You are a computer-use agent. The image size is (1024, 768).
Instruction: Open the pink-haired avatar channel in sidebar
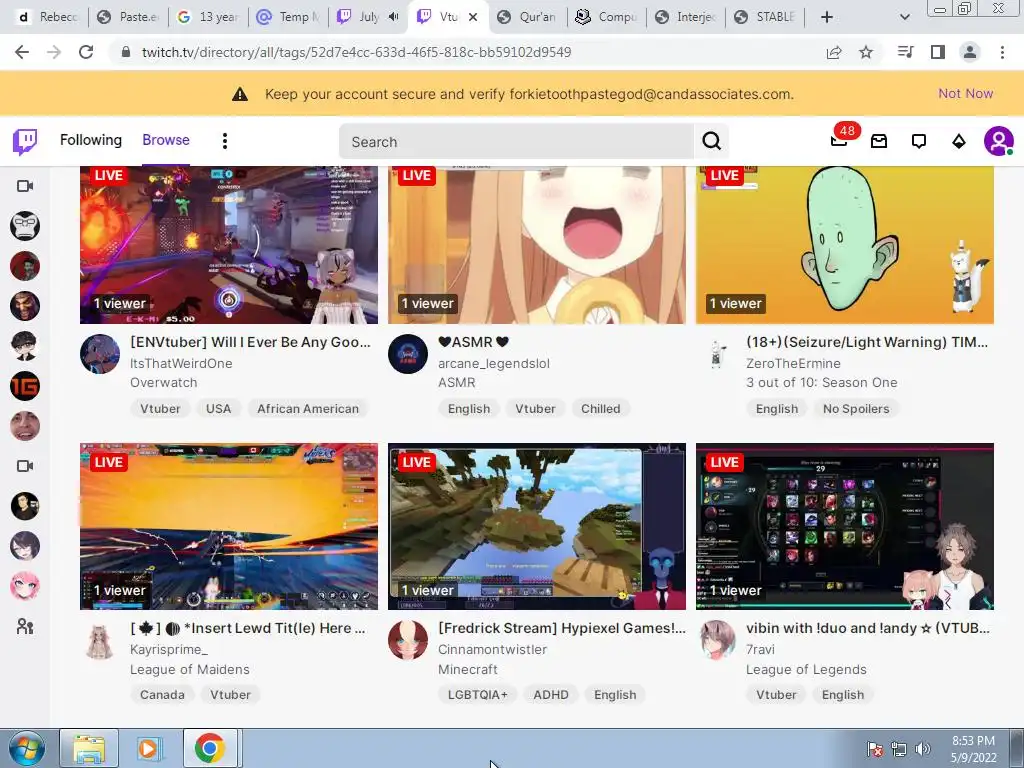25,586
